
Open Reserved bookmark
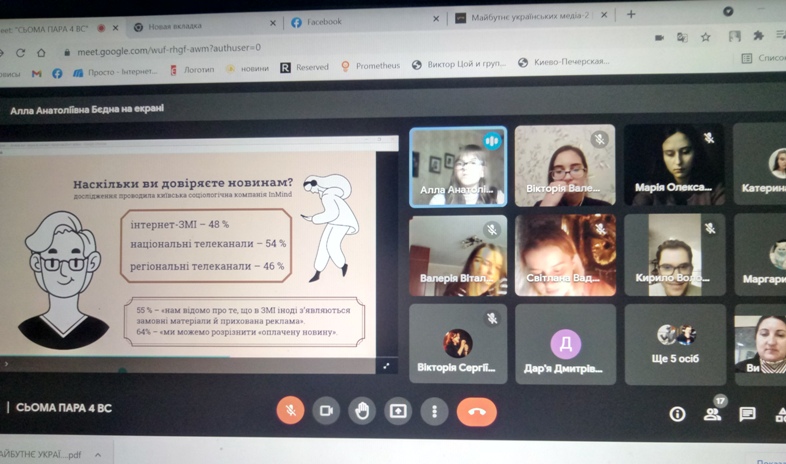(304, 67)
